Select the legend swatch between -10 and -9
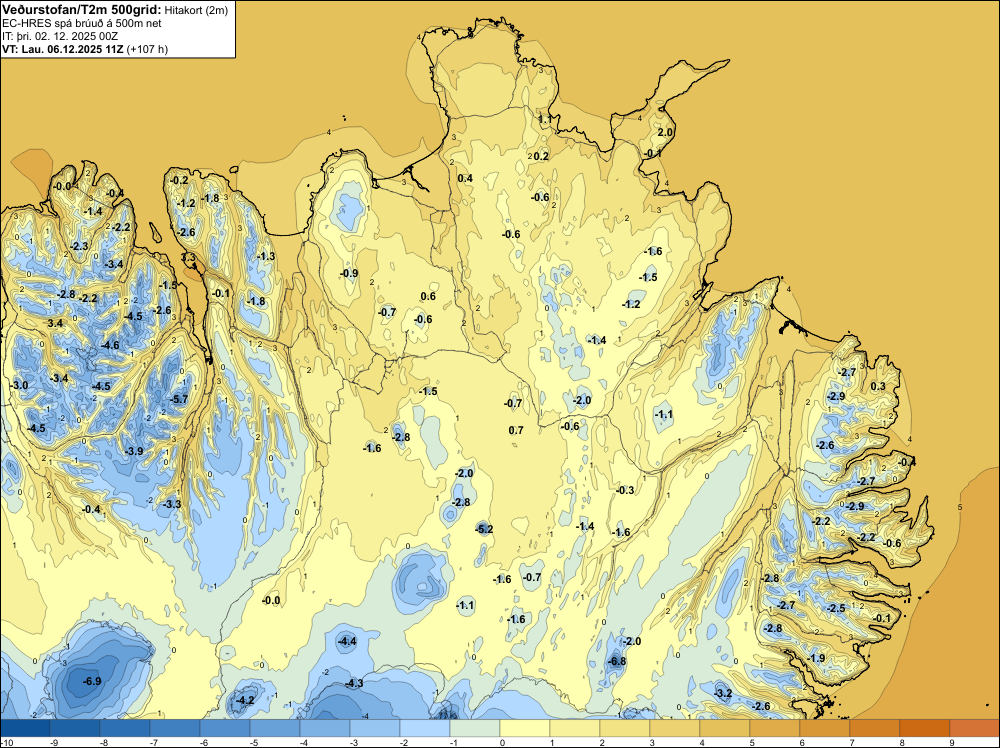This screenshot has width=1000, height=748. point(25,728)
